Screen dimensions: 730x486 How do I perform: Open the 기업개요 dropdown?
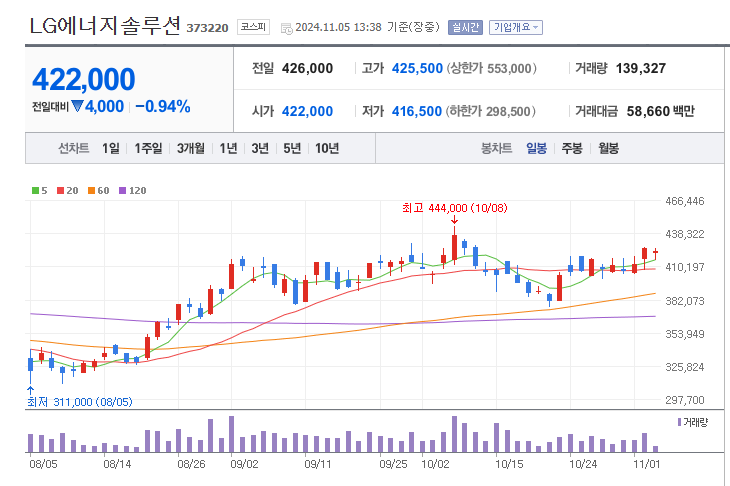click(515, 27)
